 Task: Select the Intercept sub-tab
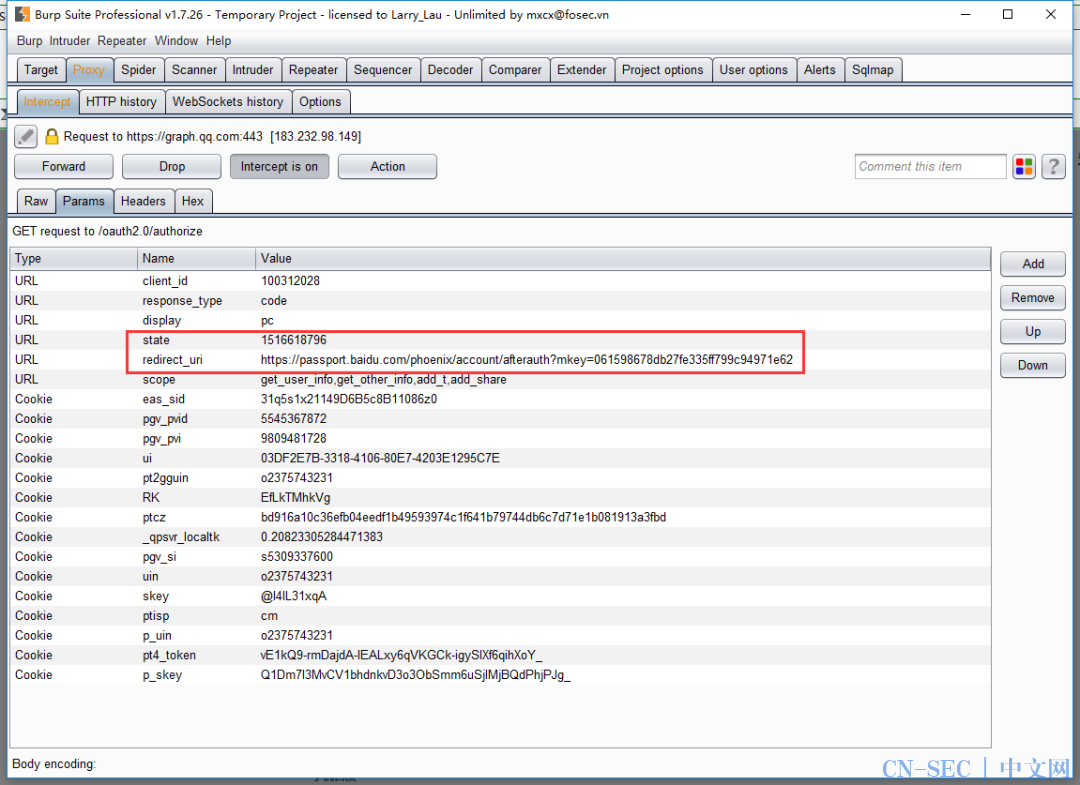click(x=47, y=102)
